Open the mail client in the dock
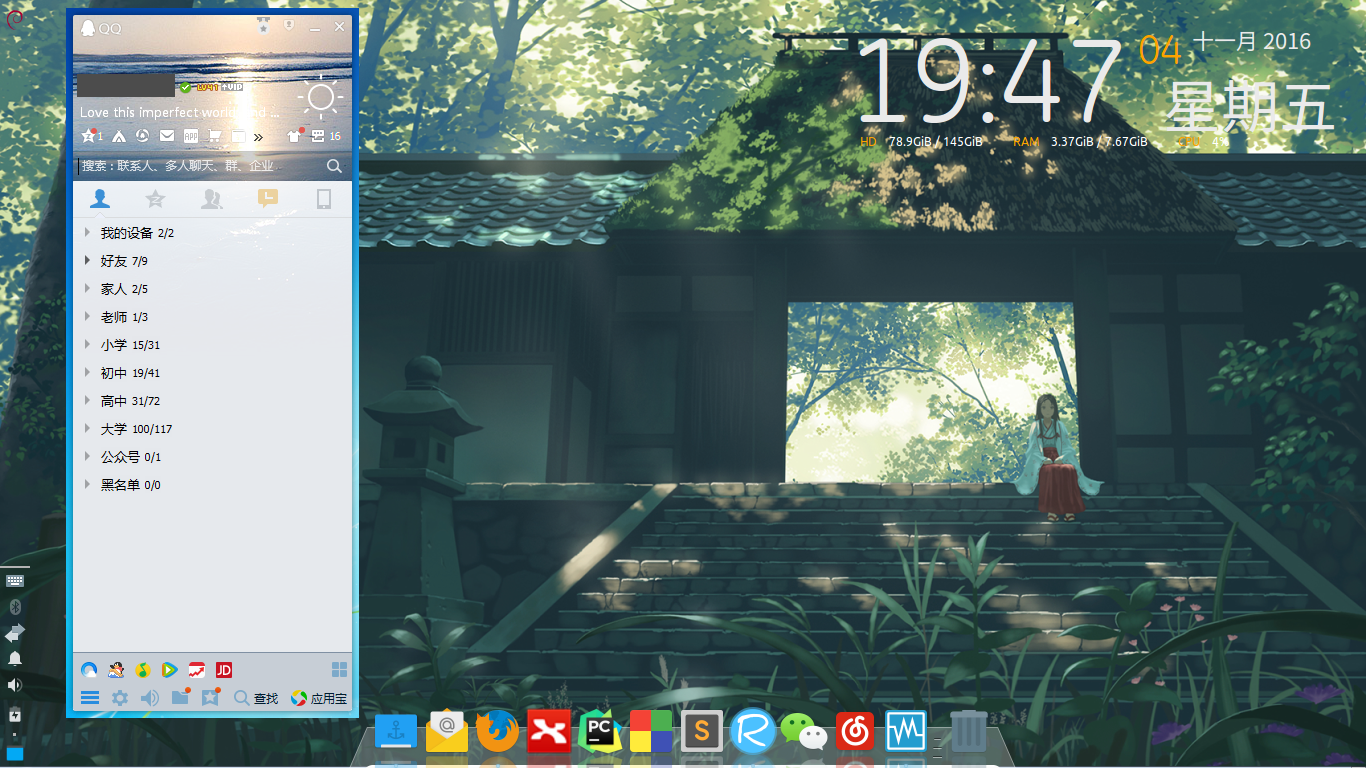The height and width of the screenshot is (768, 1366). (x=447, y=731)
